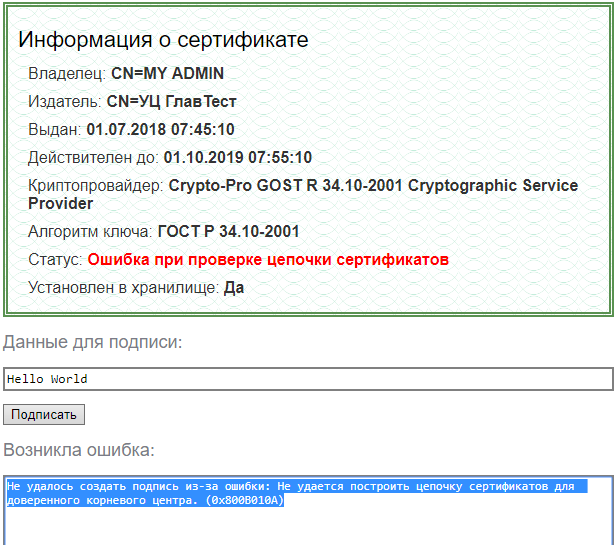
Task: Click the Подписать button
Action: coord(44,414)
